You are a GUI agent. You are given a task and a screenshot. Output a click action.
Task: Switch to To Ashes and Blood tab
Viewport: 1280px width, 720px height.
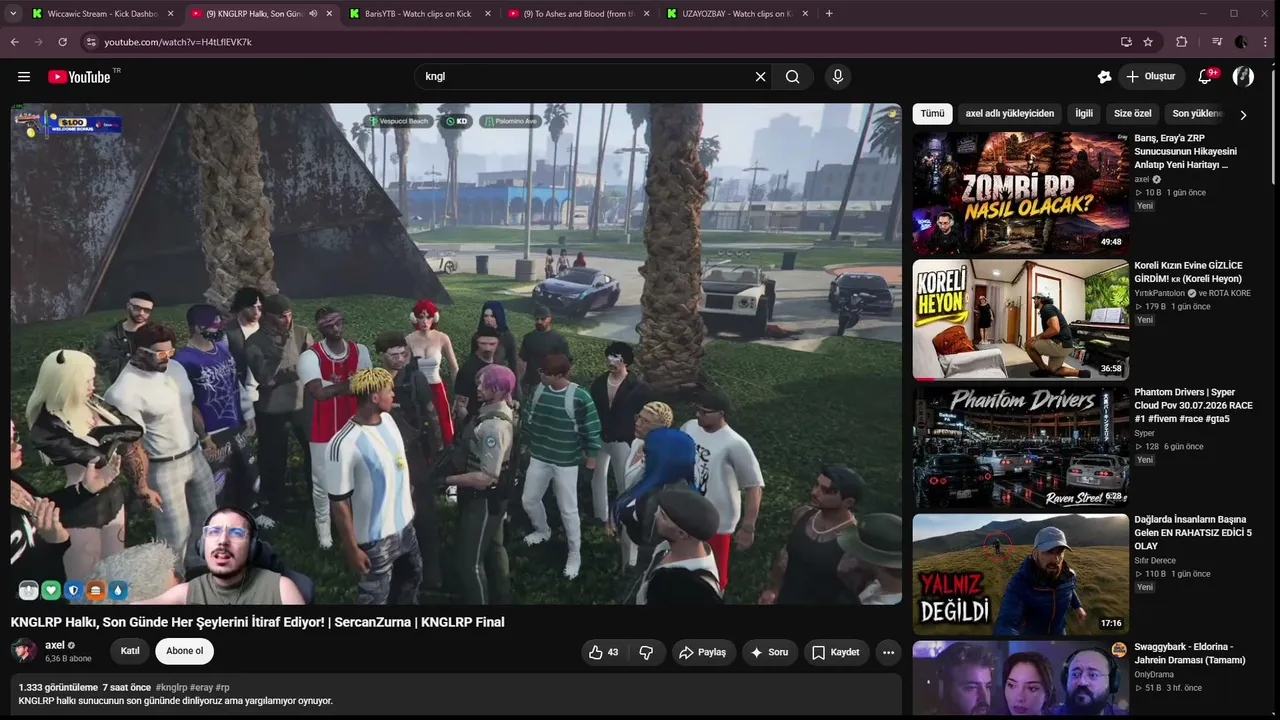tap(578, 14)
